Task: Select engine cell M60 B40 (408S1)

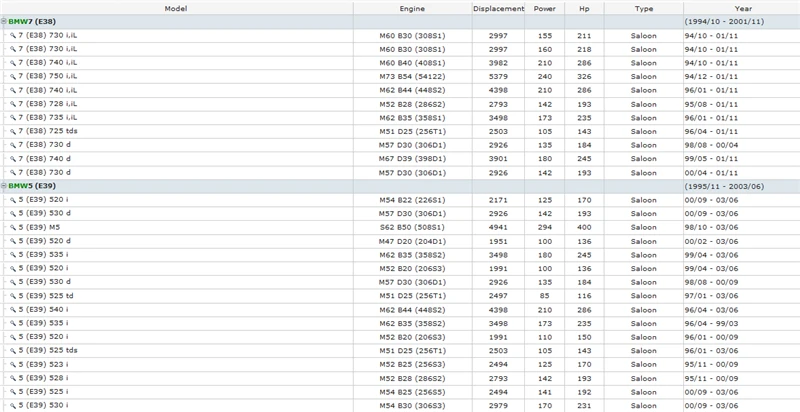Action: tap(412, 63)
